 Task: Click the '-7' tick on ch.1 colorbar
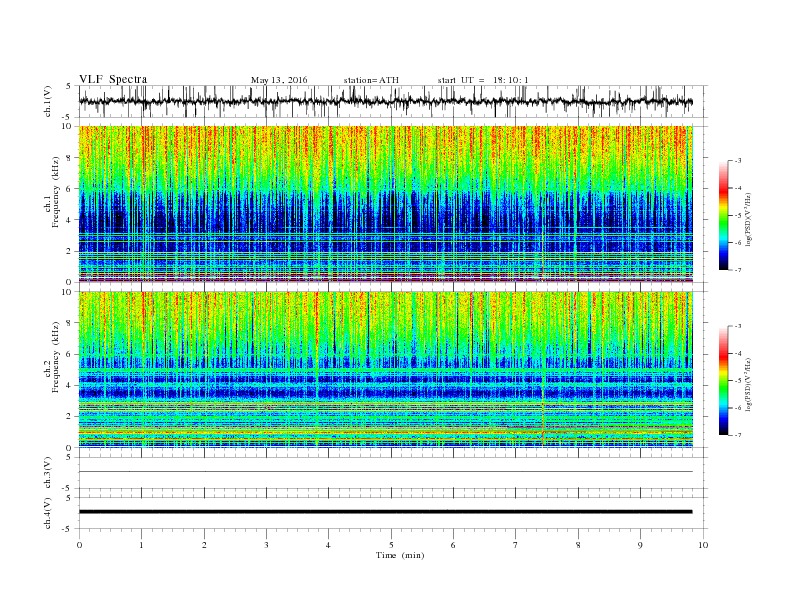point(738,270)
